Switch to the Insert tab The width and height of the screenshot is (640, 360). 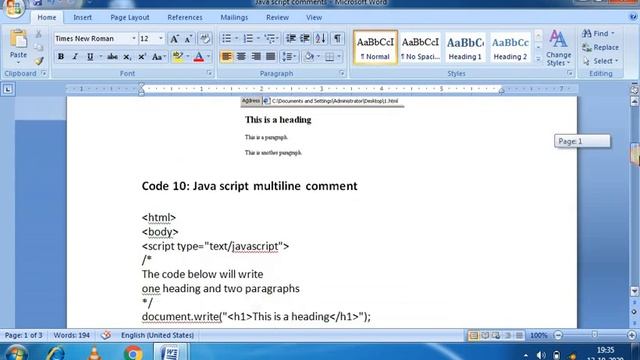coord(82,18)
